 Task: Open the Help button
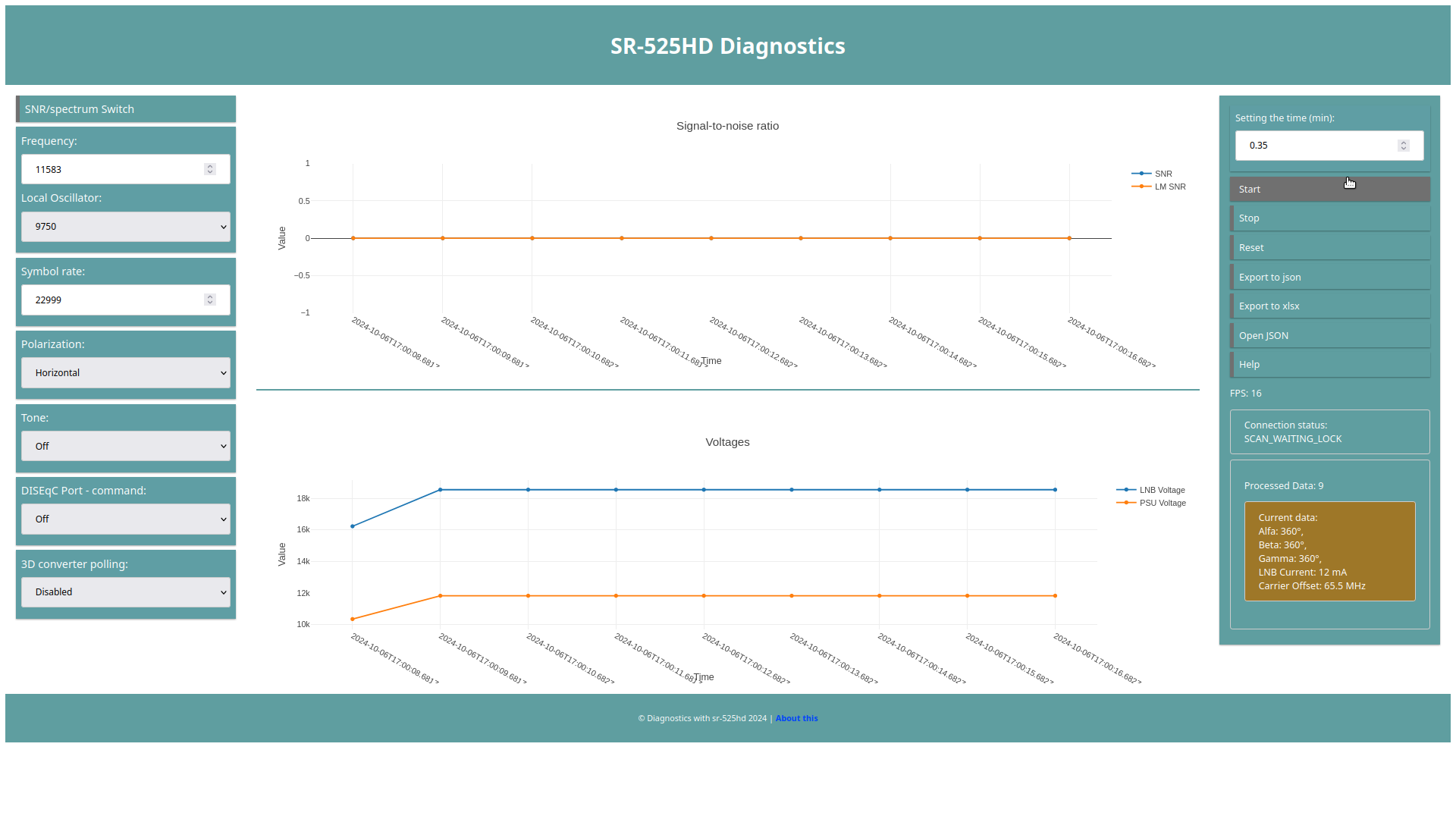(x=1330, y=365)
